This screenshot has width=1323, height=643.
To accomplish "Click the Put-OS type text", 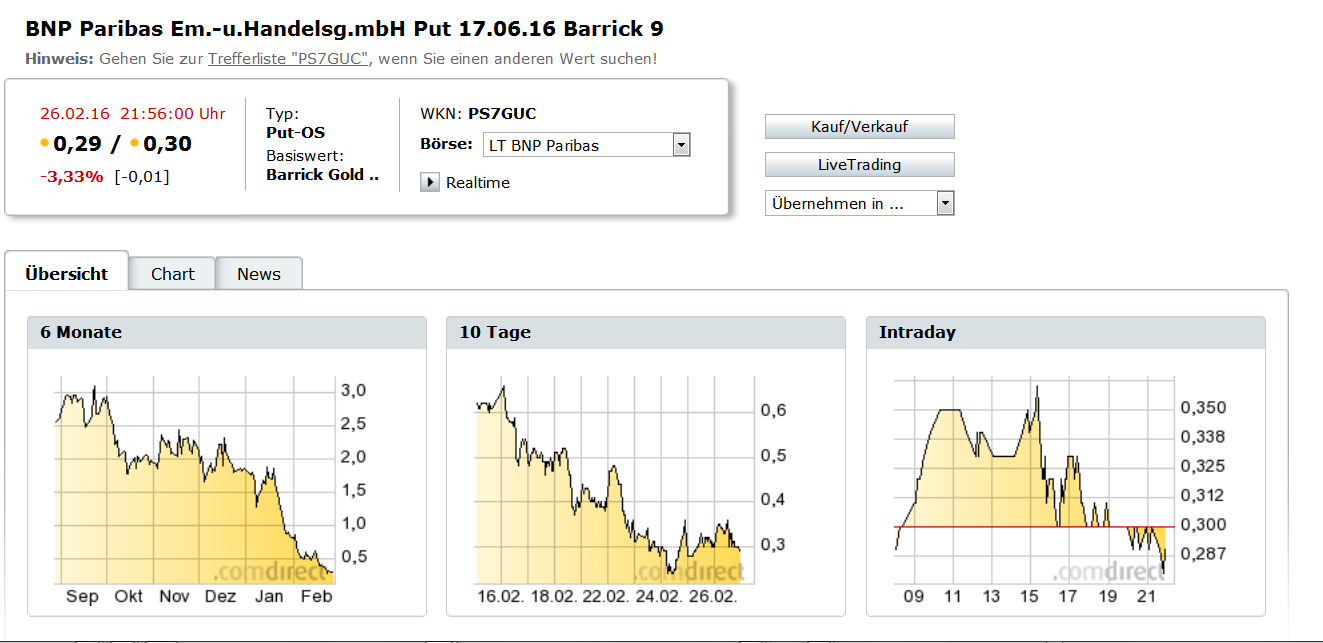I will 295,132.
